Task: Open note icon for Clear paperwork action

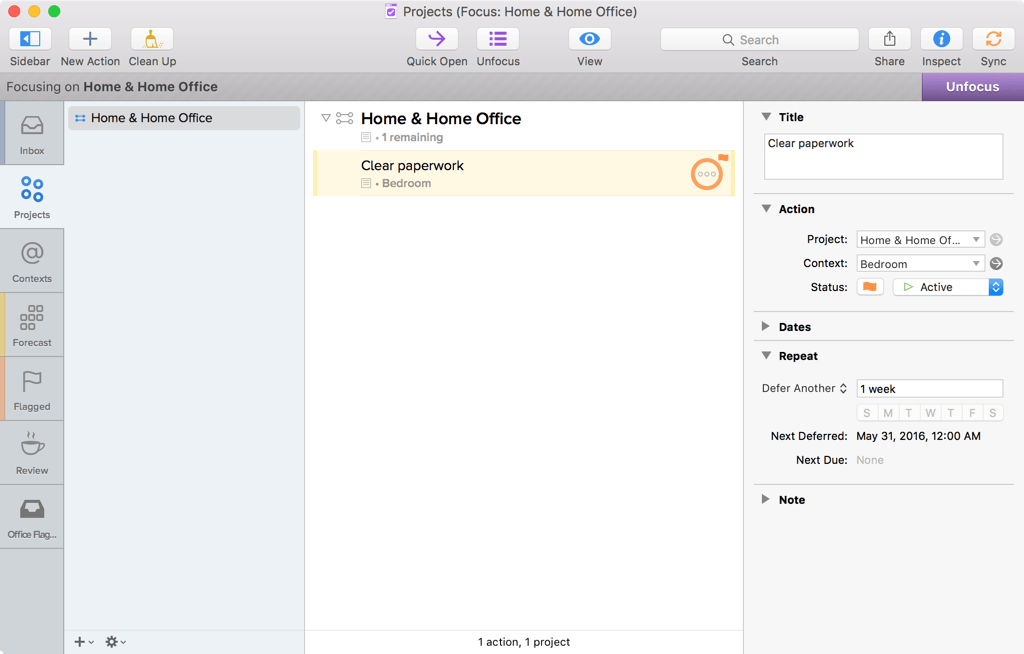Action: coord(366,183)
